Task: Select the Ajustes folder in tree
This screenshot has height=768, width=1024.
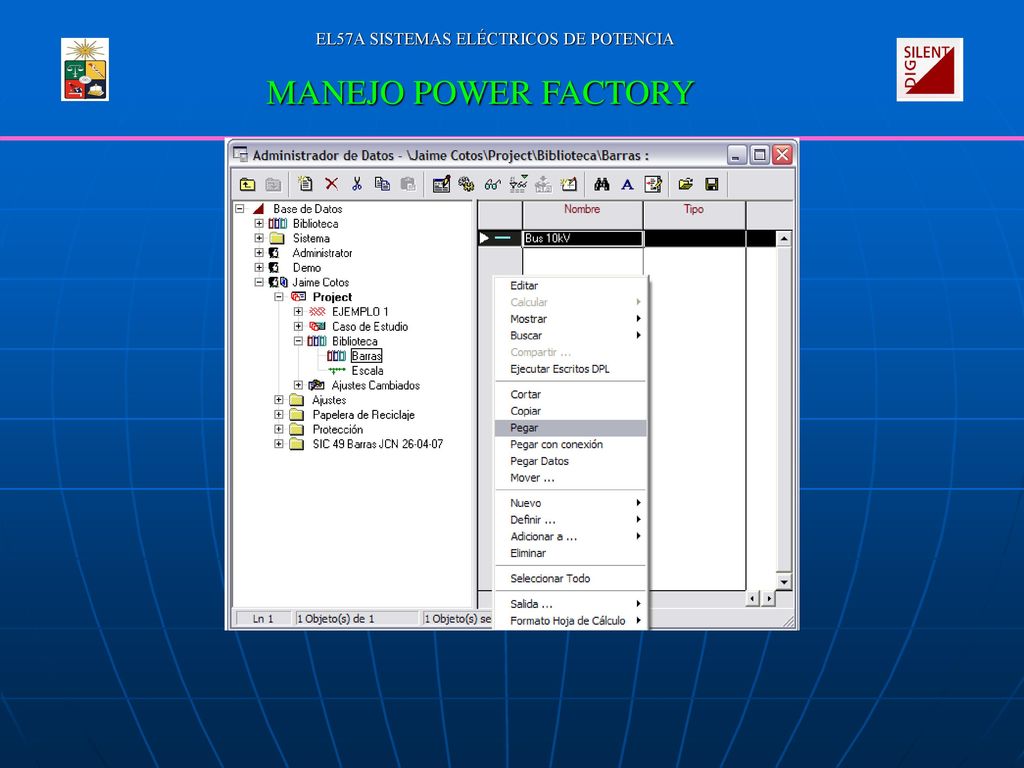Action: (329, 400)
